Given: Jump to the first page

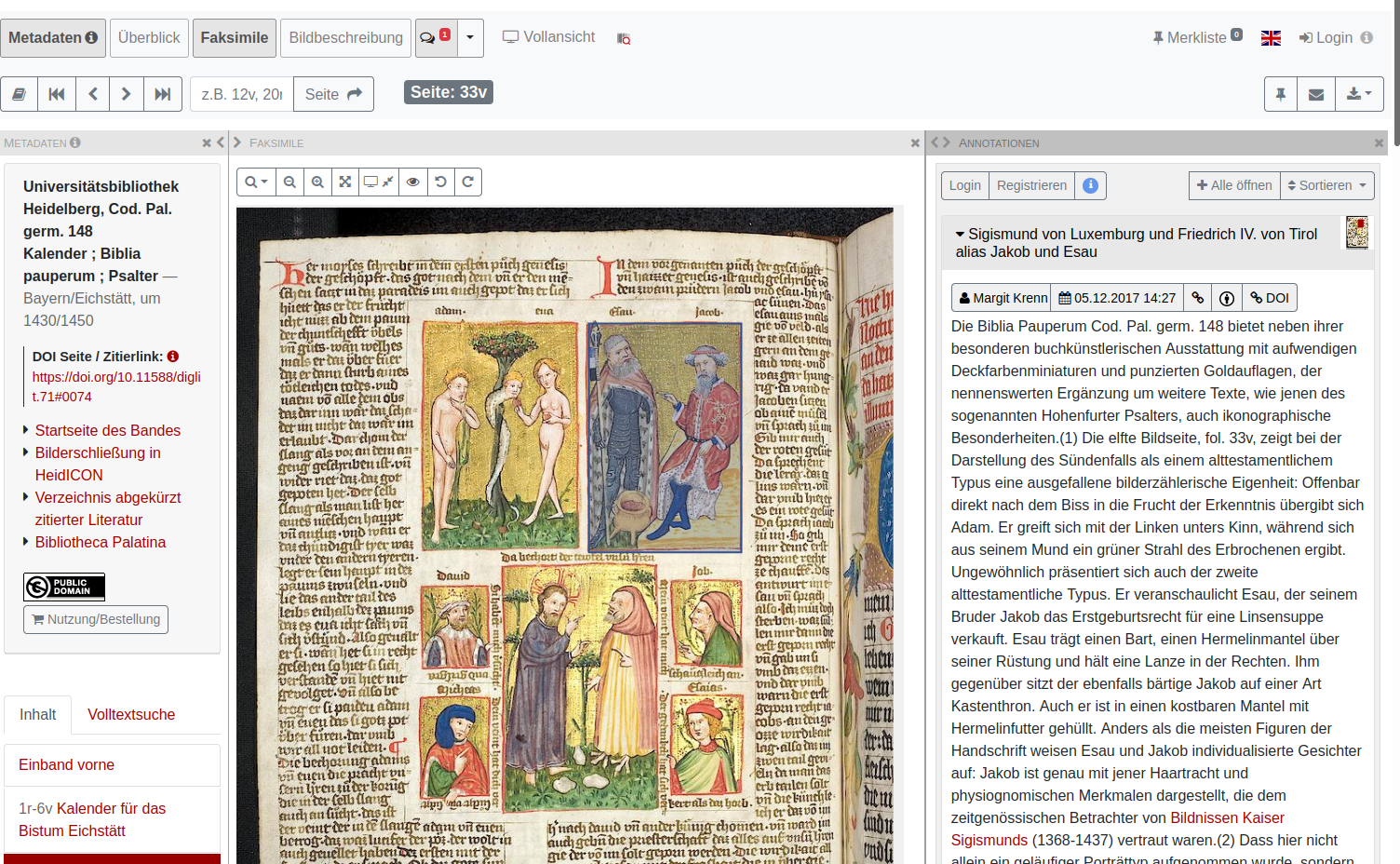Looking at the screenshot, I should point(57,94).
